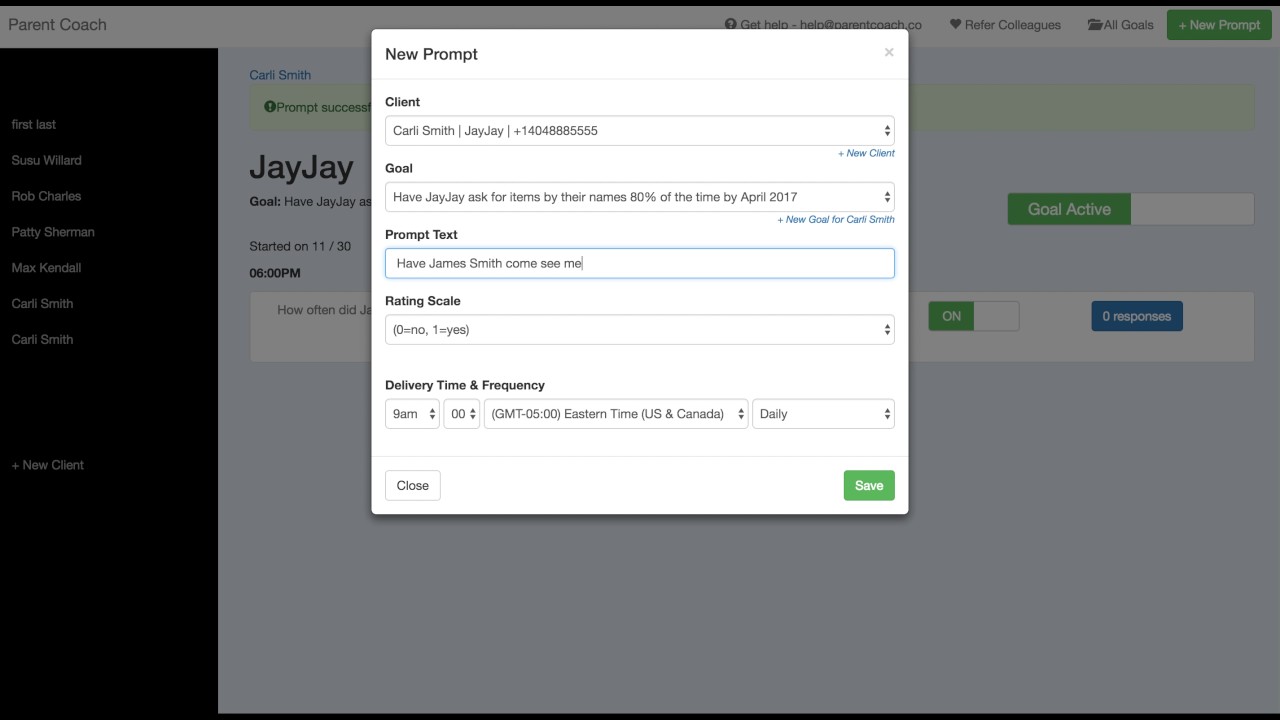
Task: Open the Client dropdown for Carli Smith
Action: tap(640, 130)
